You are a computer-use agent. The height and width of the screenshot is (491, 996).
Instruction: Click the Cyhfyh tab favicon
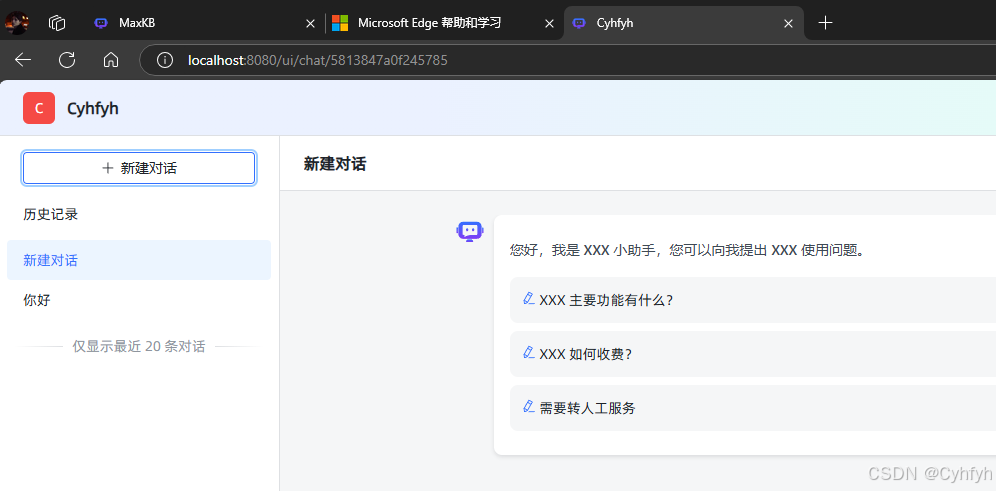tap(579, 24)
